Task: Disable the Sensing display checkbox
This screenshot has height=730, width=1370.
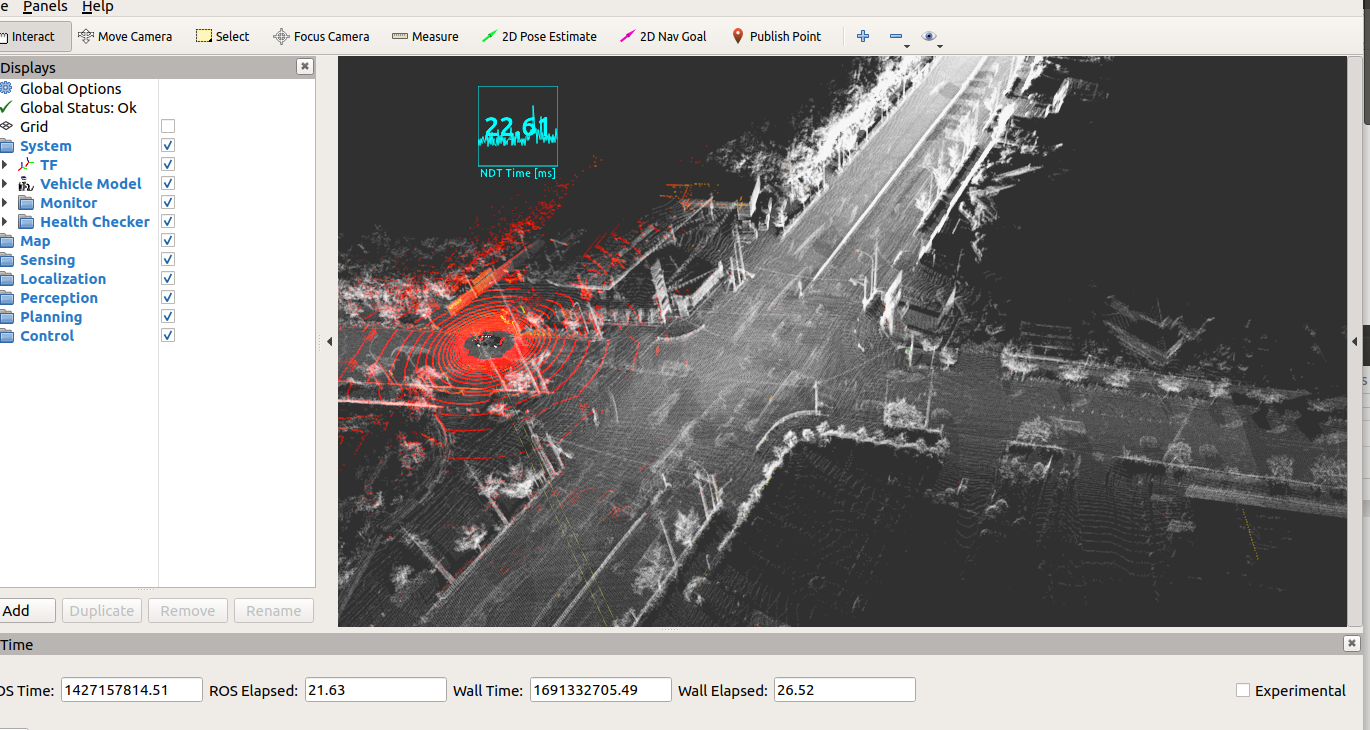Action: click(168, 259)
